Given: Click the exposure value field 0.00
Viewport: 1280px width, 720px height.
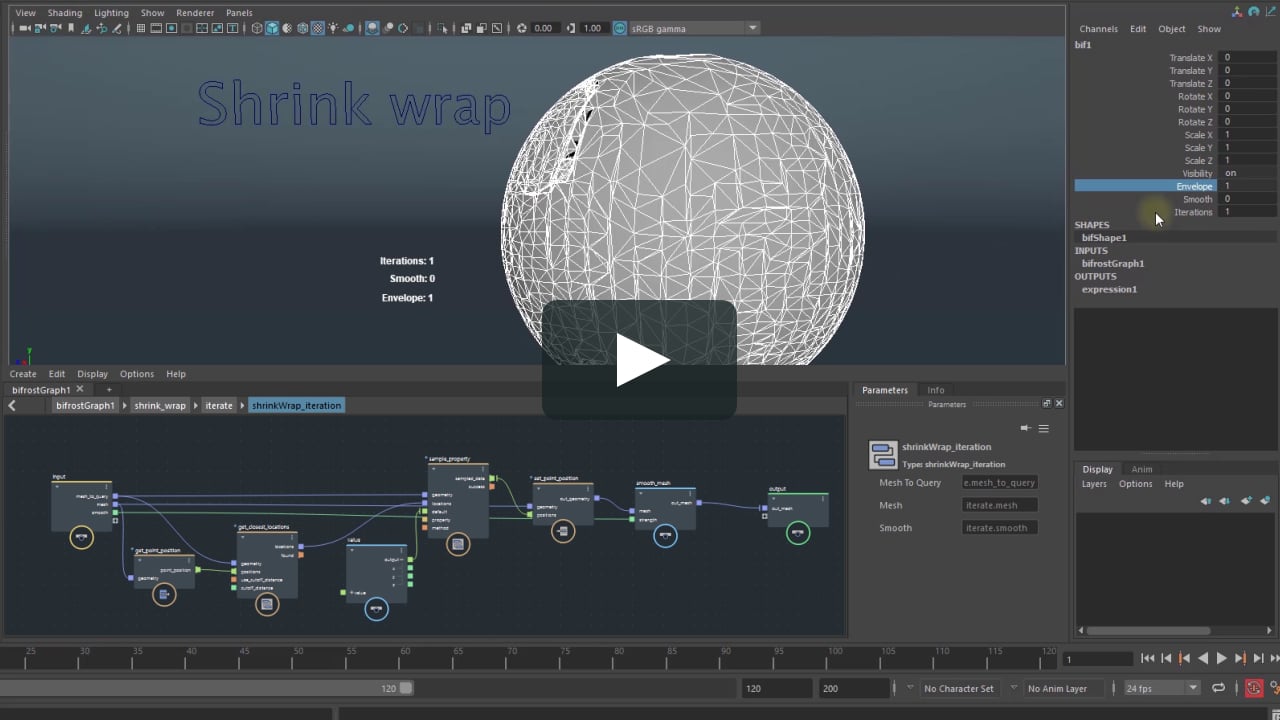Looking at the screenshot, I should click(544, 28).
